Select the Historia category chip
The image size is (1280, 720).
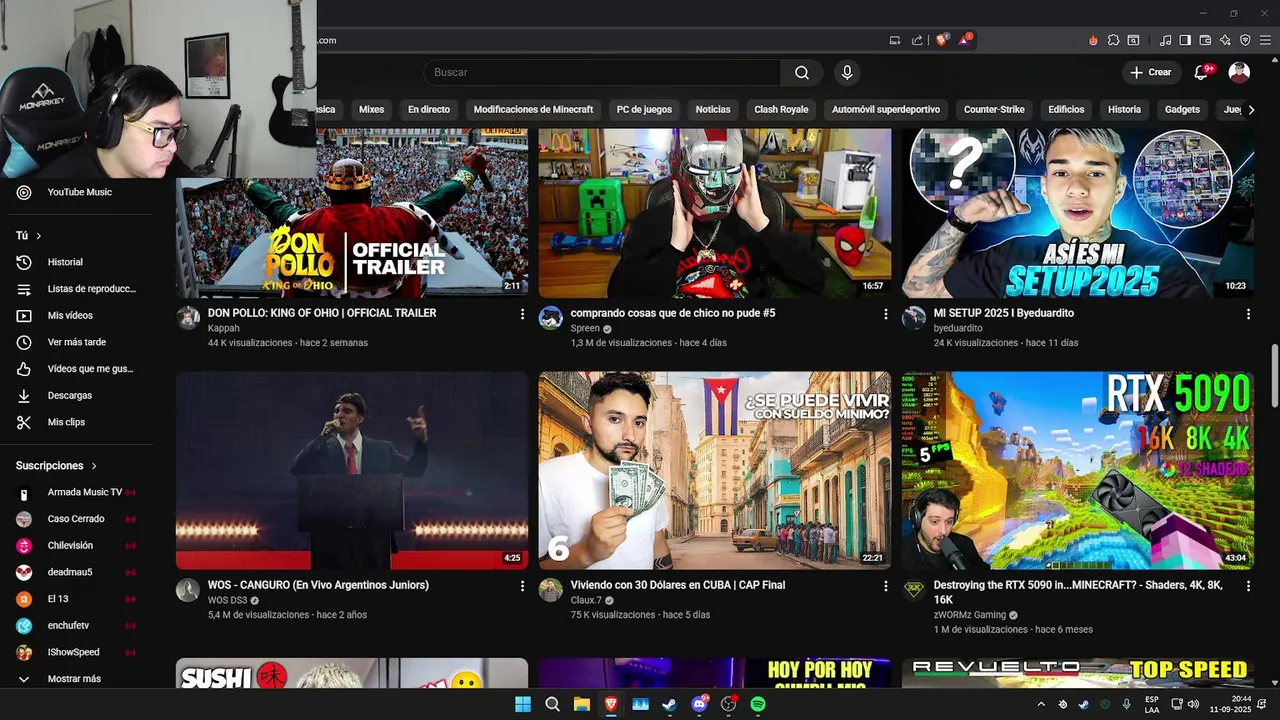point(1124,109)
